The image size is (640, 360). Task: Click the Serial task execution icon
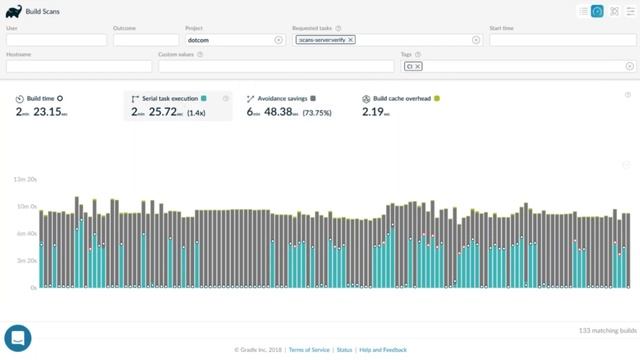click(135, 99)
